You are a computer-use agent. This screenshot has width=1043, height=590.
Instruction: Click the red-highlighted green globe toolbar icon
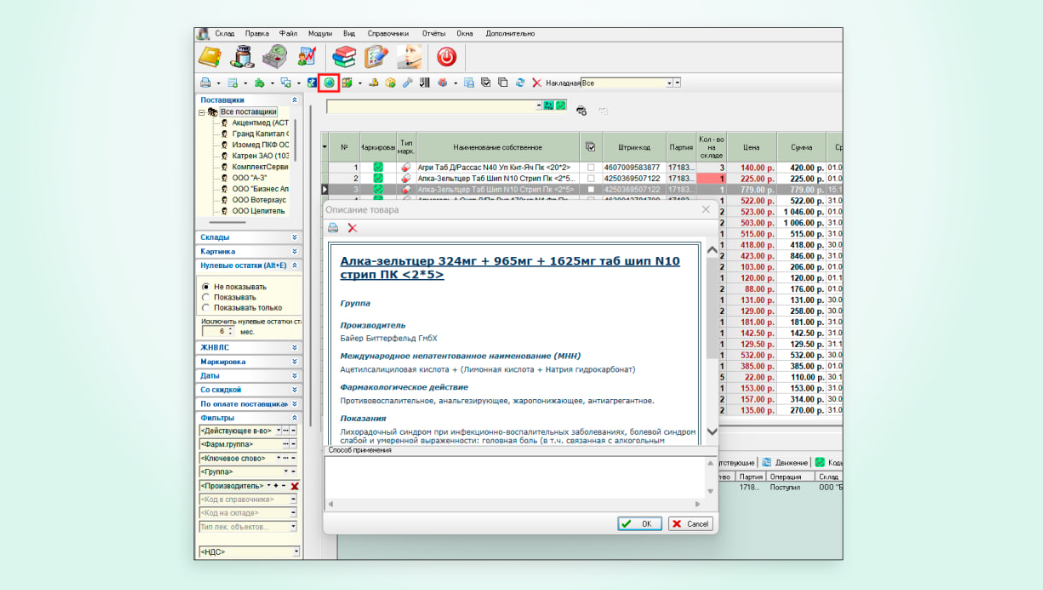coord(328,83)
